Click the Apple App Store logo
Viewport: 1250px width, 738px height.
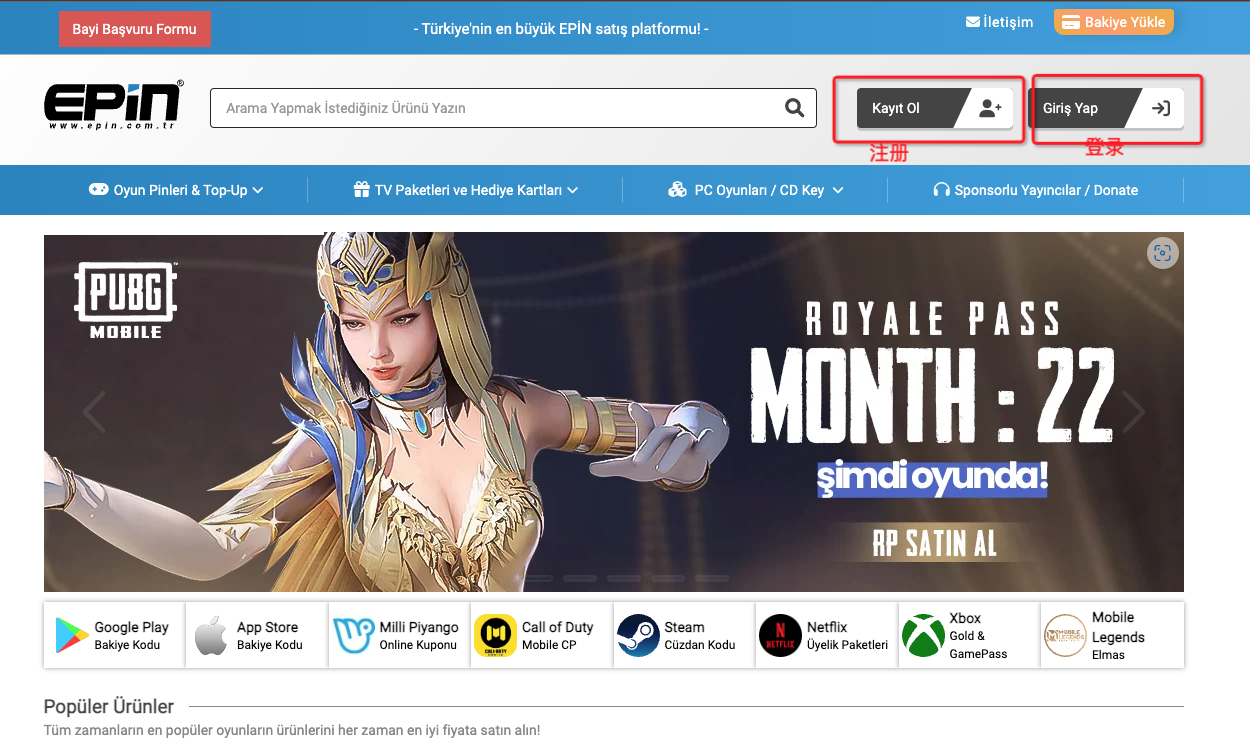(x=211, y=635)
